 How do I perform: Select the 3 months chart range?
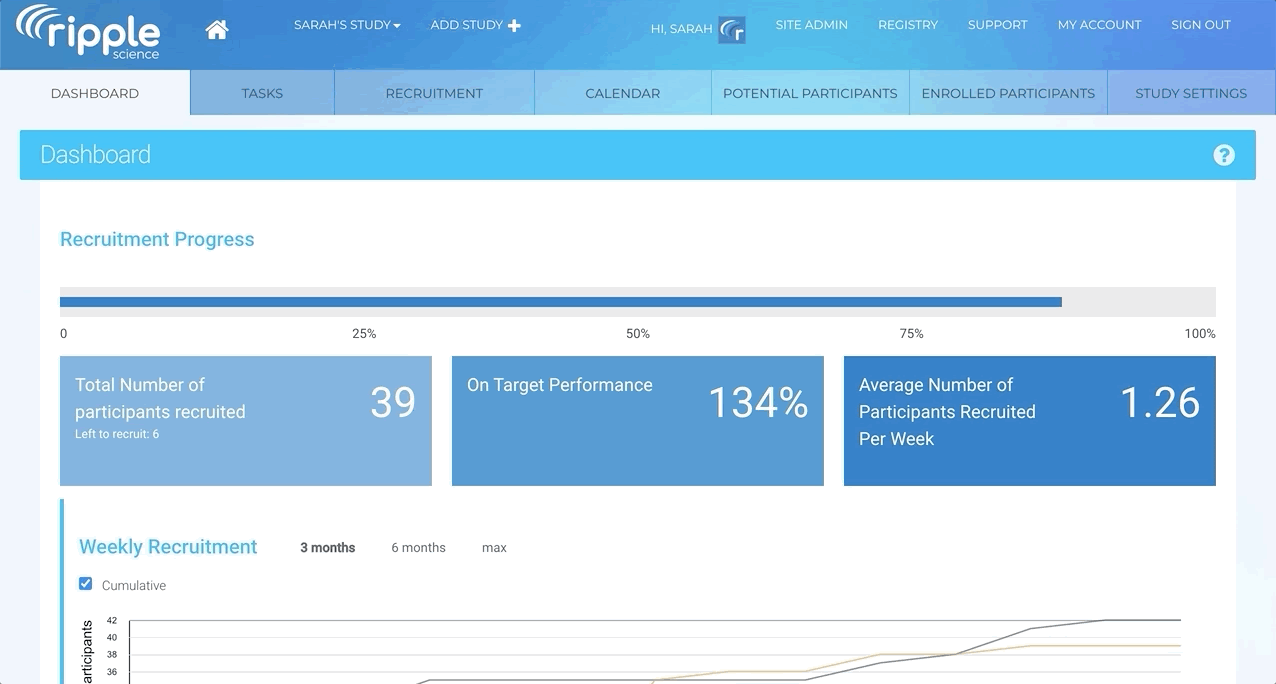[328, 548]
